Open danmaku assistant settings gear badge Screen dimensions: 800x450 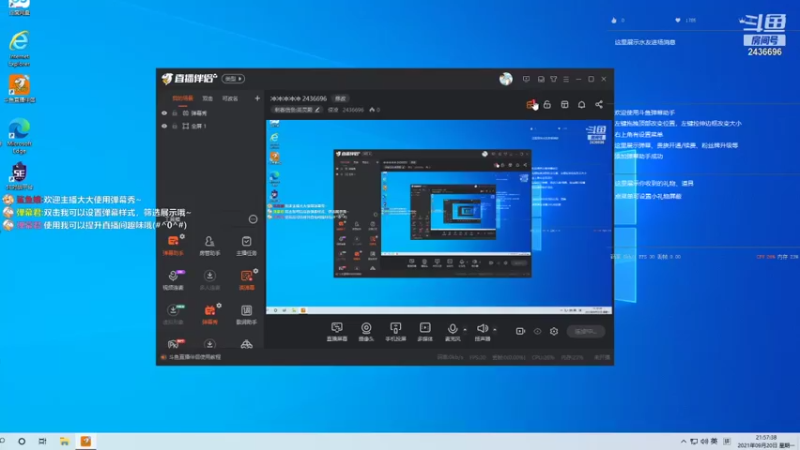click(x=182, y=236)
